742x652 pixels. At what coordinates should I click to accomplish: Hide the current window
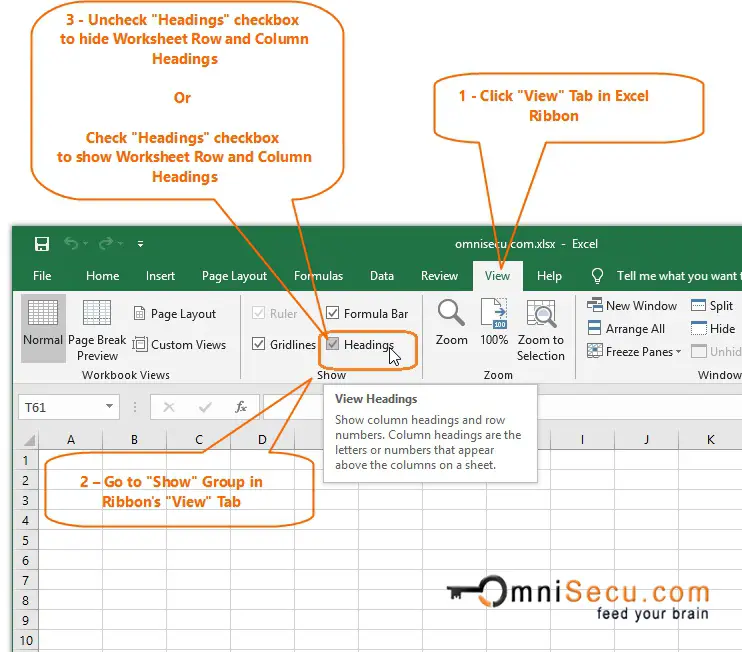[x=713, y=328]
